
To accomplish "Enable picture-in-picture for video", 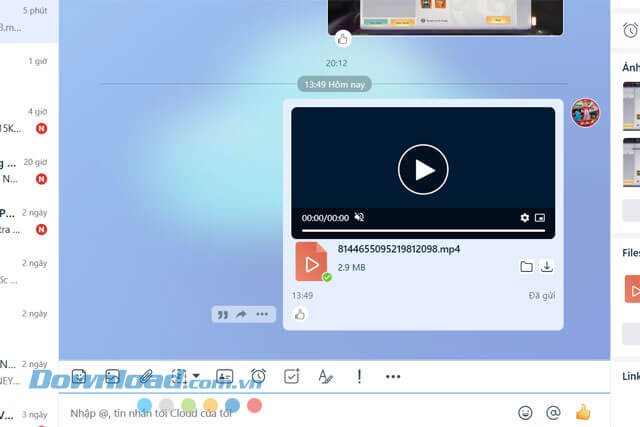I will coord(540,218).
